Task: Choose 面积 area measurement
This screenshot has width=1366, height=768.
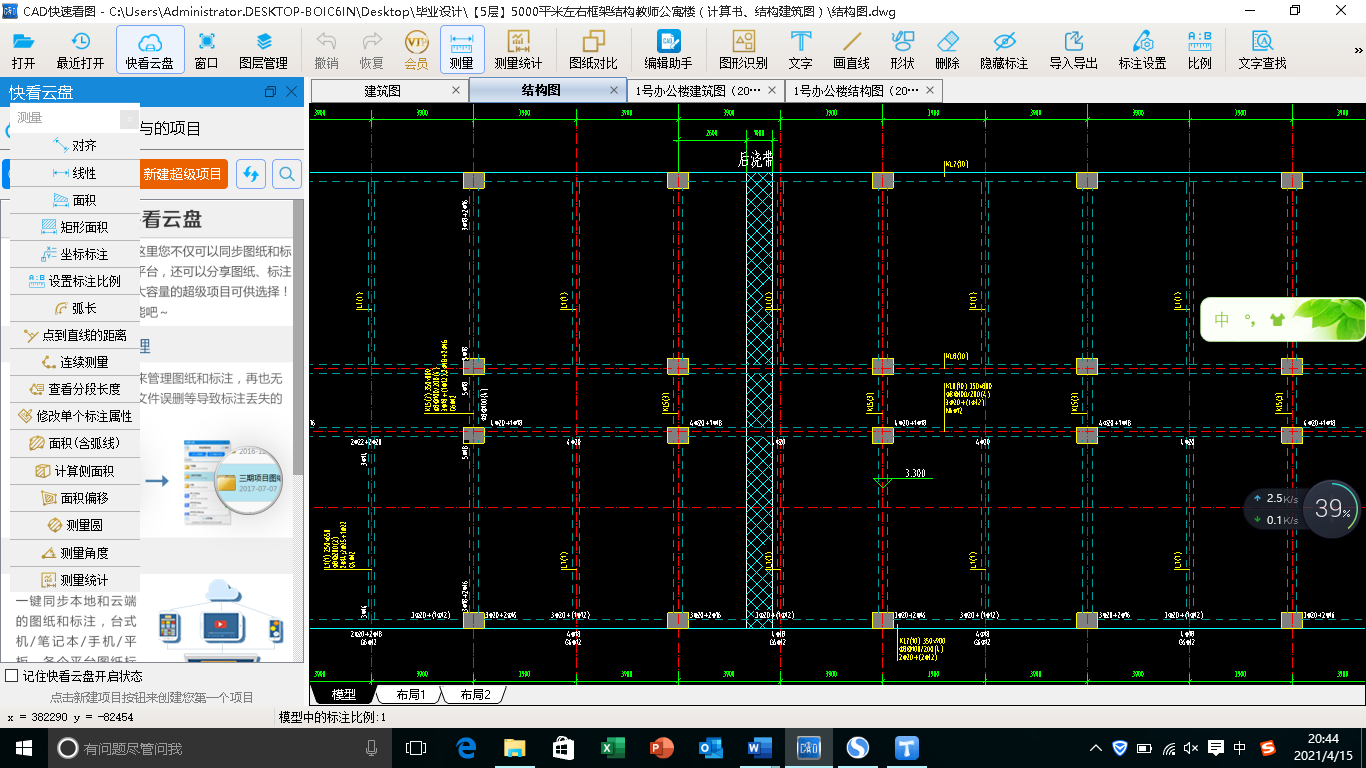Action: tap(75, 200)
